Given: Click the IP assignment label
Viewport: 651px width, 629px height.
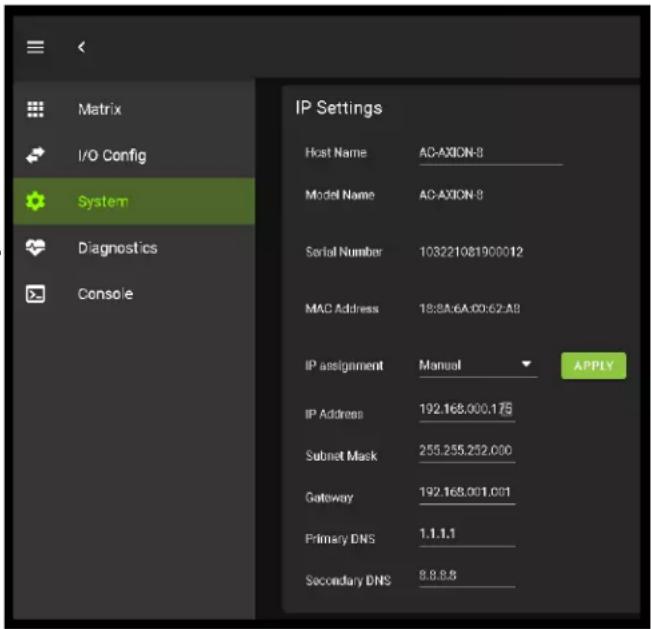Looking at the screenshot, I should (x=344, y=366).
